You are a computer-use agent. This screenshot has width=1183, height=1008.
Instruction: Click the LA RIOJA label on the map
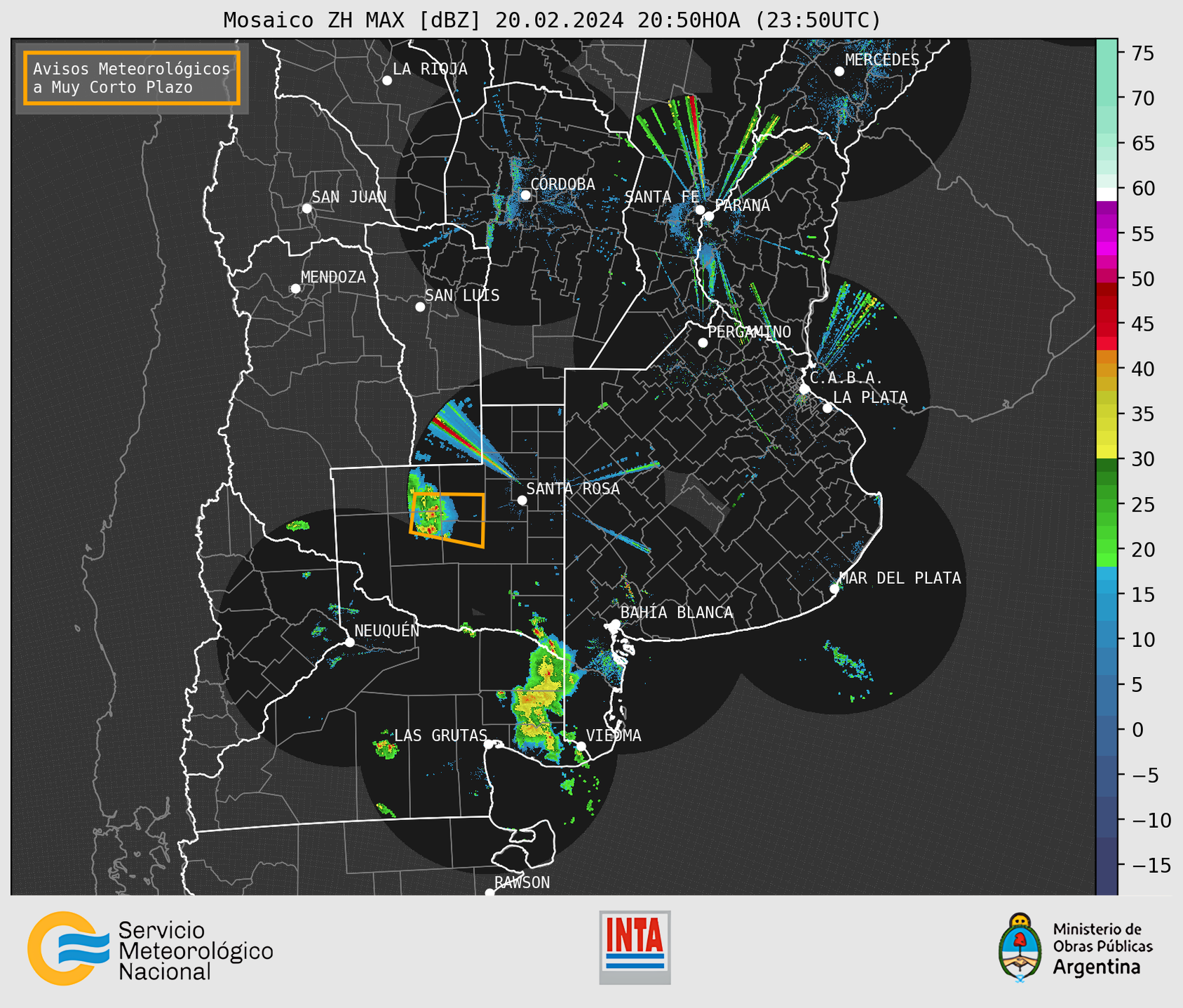pos(430,69)
